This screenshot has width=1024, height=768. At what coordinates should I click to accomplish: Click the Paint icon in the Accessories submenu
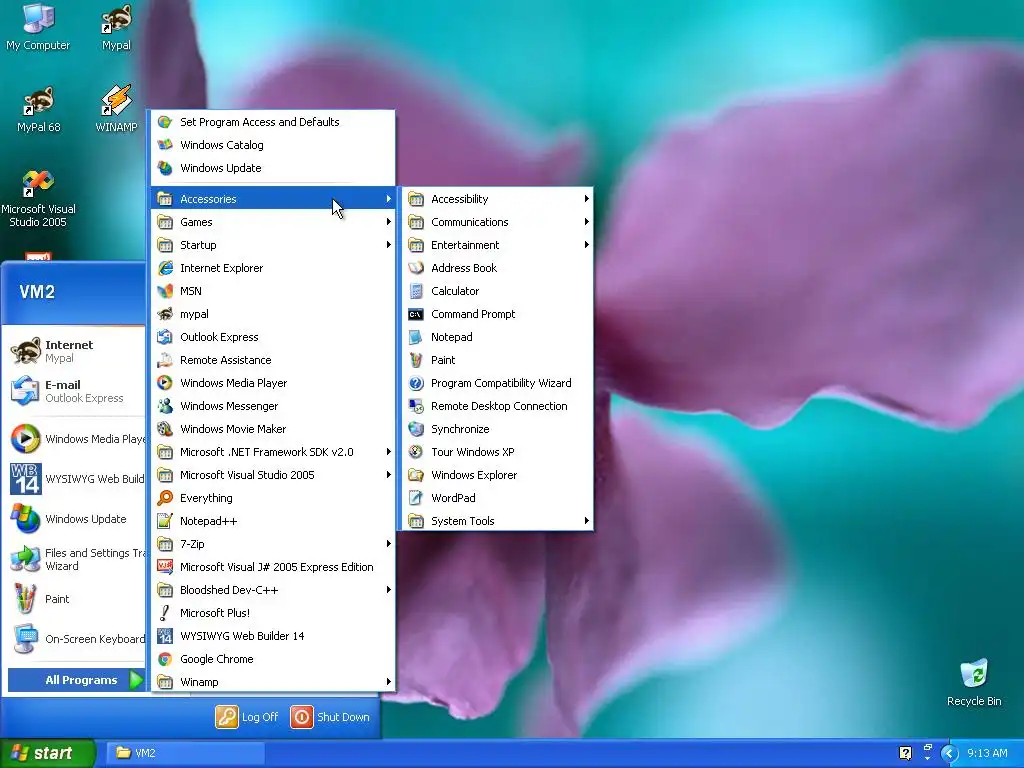[x=416, y=360]
